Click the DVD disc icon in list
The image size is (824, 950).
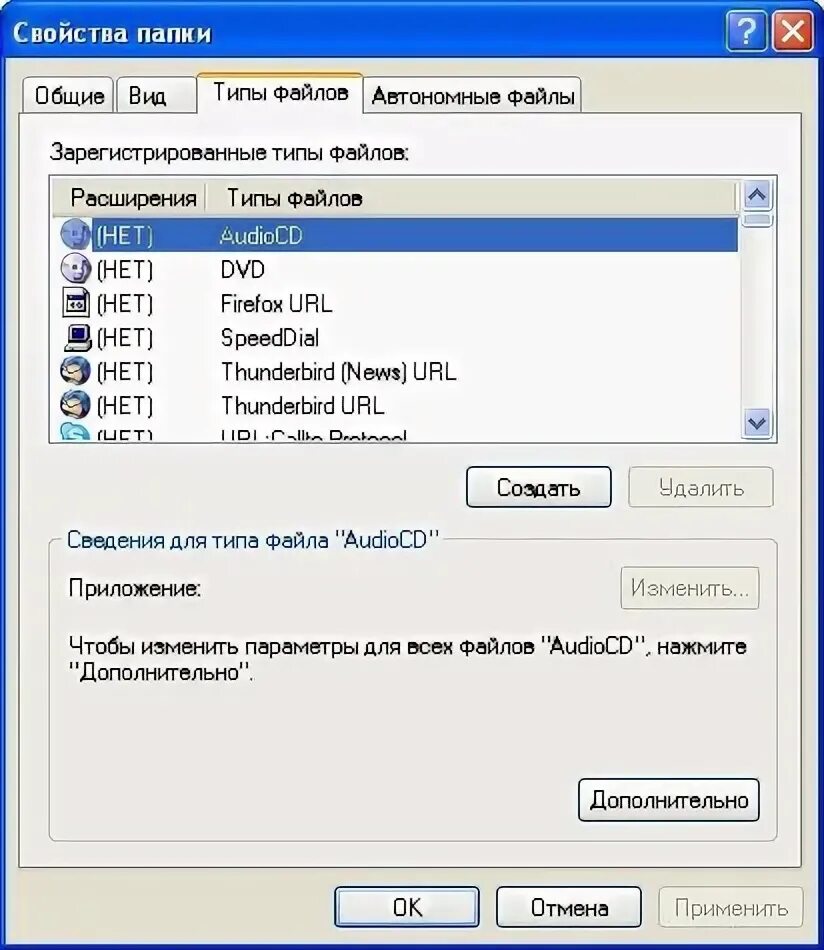tap(76, 268)
